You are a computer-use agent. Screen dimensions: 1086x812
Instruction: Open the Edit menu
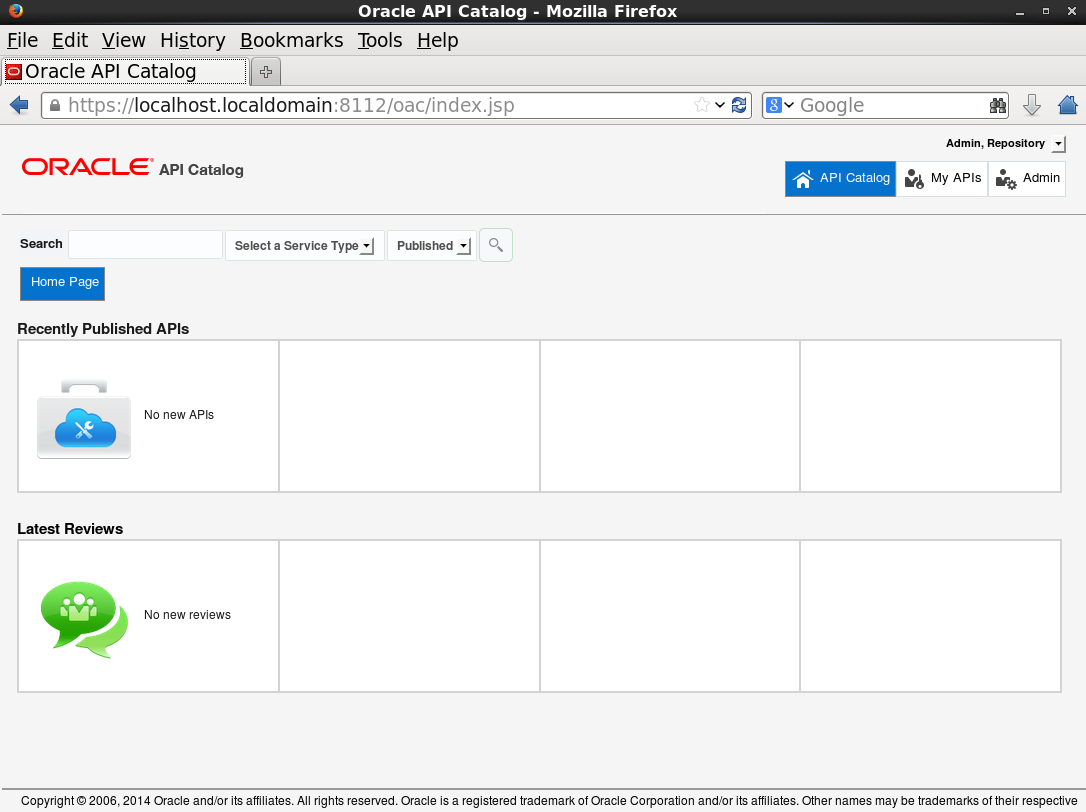click(70, 40)
